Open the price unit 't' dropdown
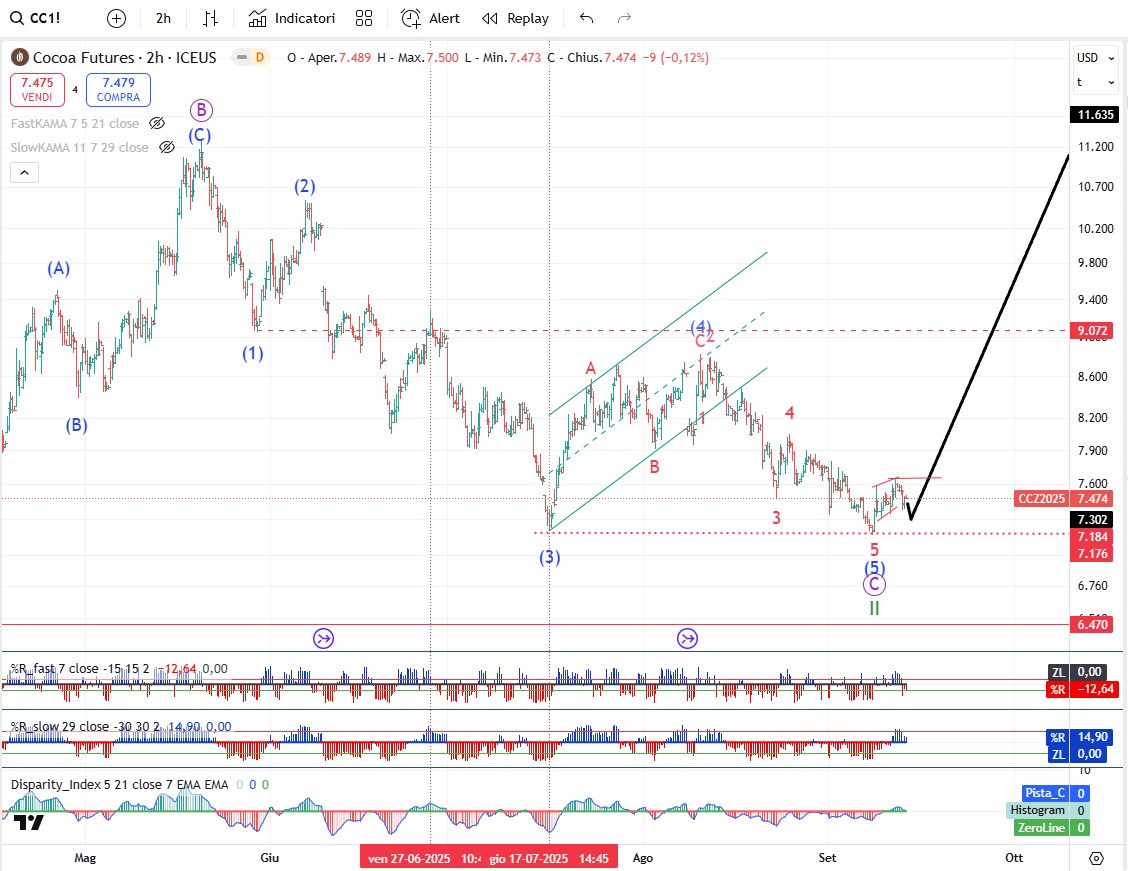 click(1095, 82)
